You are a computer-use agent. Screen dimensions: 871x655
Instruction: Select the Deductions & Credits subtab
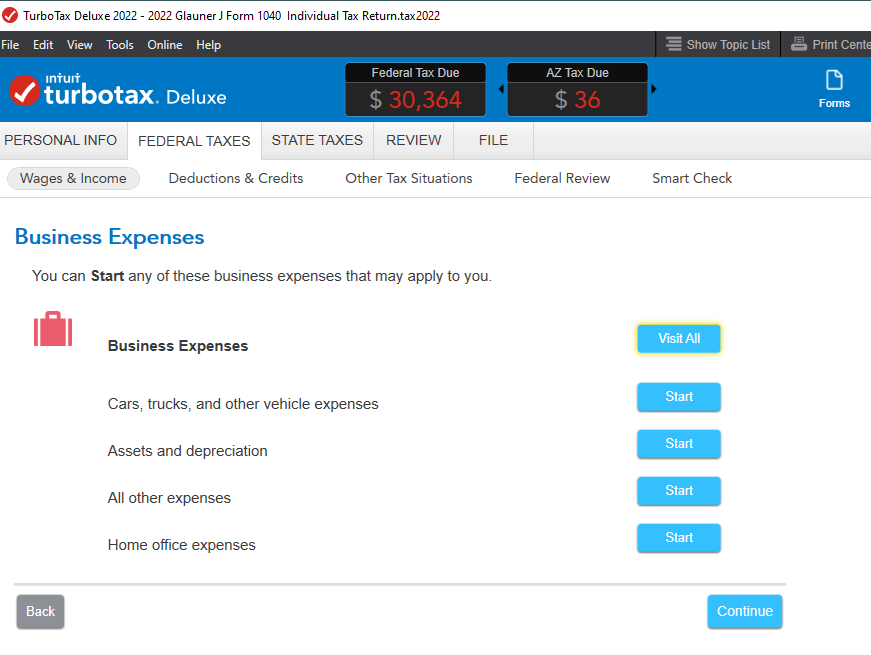(x=236, y=178)
